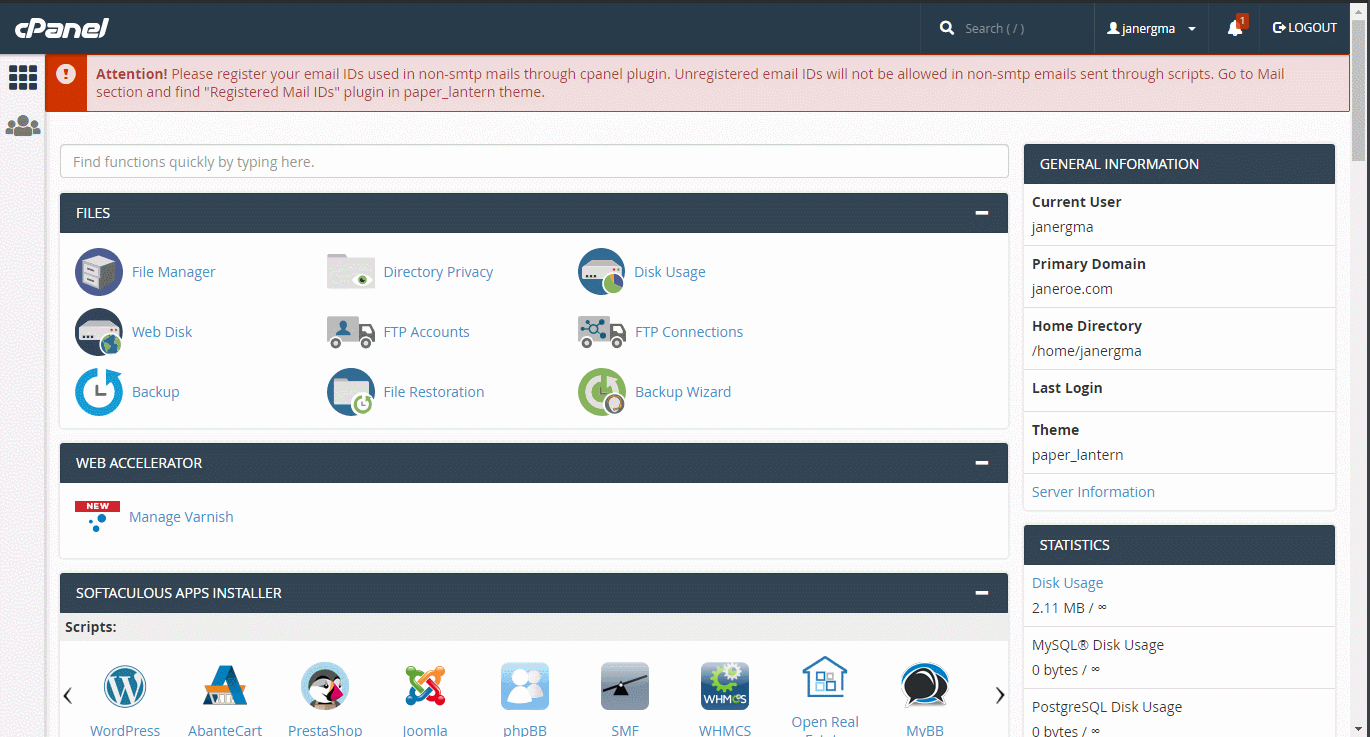The image size is (1370, 737).
Task: Open the Directory Privacy link
Action: [438, 272]
